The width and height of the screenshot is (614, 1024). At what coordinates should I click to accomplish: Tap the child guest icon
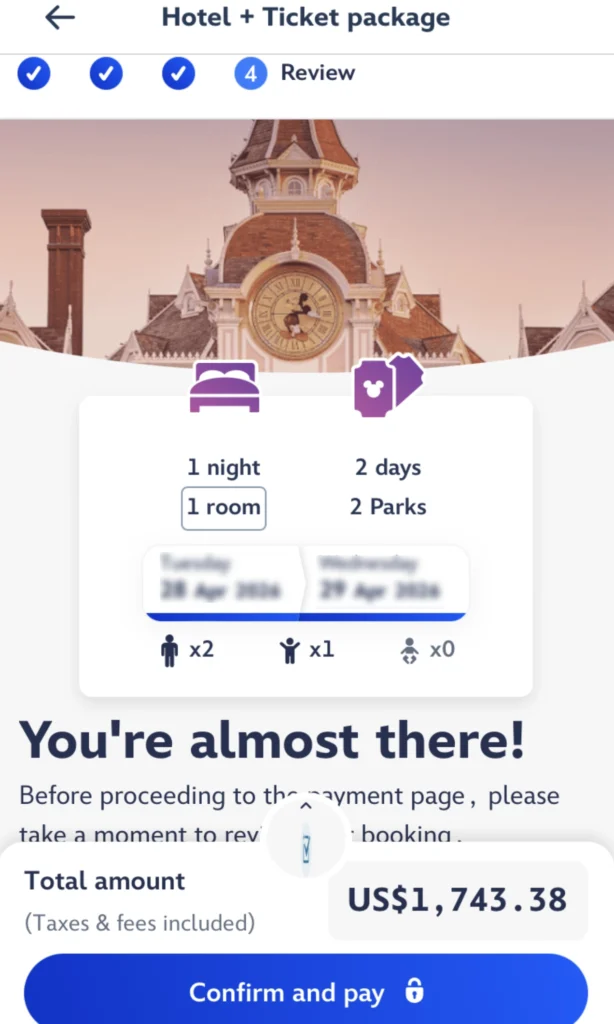point(290,651)
